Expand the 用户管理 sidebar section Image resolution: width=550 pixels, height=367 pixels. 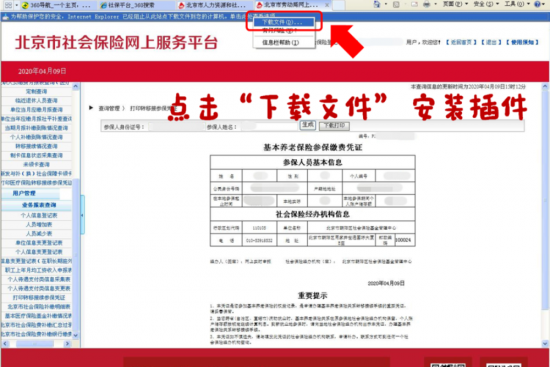pos(24,193)
